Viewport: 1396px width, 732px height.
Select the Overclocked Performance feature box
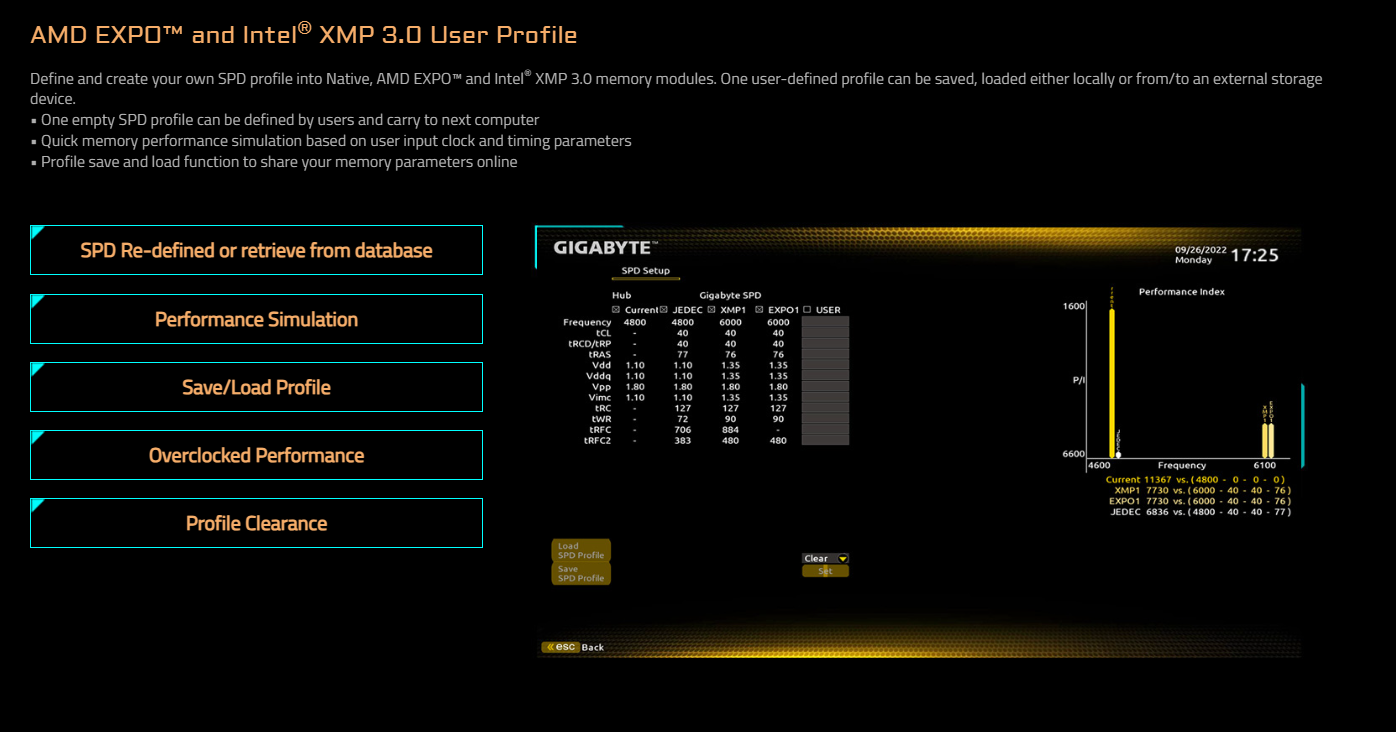[256, 455]
